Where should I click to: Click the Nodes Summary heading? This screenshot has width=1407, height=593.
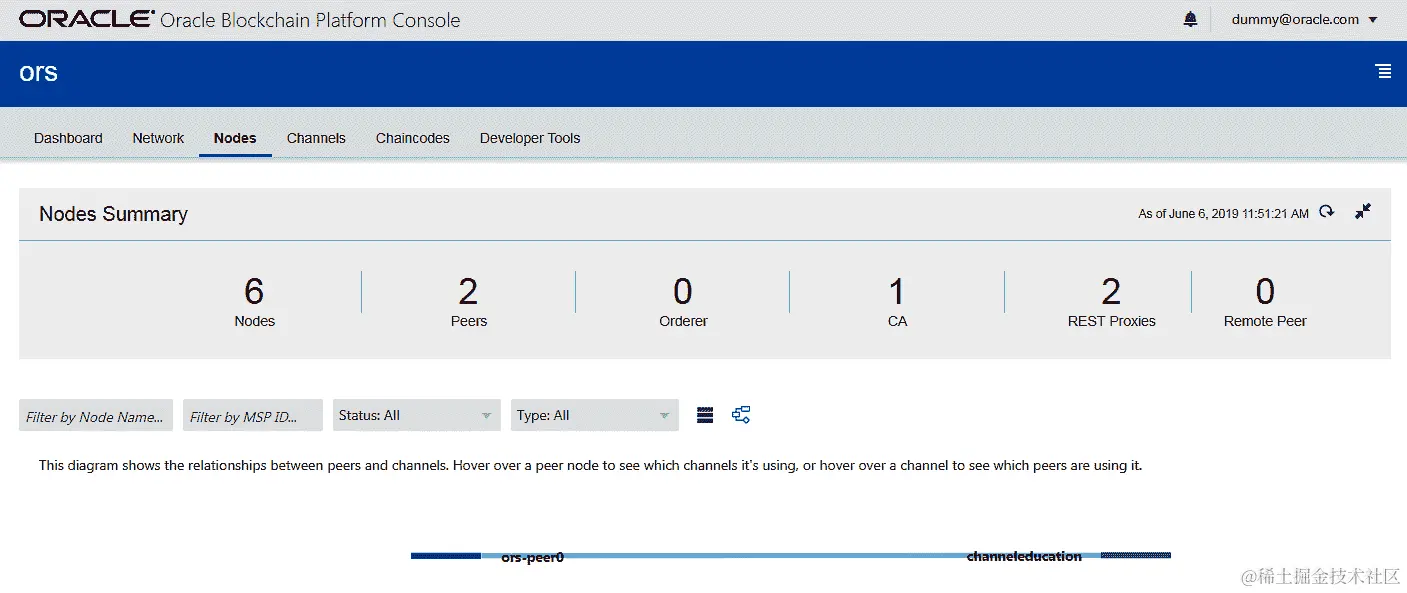[x=113, y=214]
